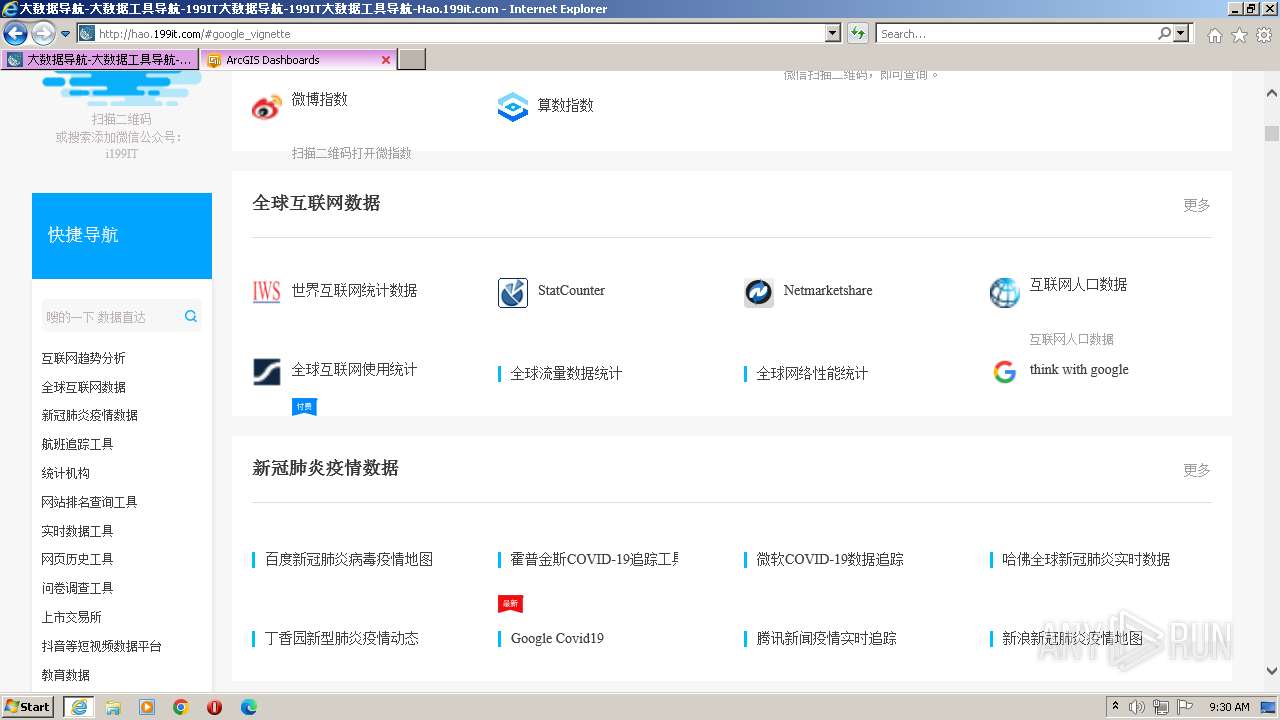
Task: Open 百度新冠肺炎病毒疫情地图 link
Action: 349,559
